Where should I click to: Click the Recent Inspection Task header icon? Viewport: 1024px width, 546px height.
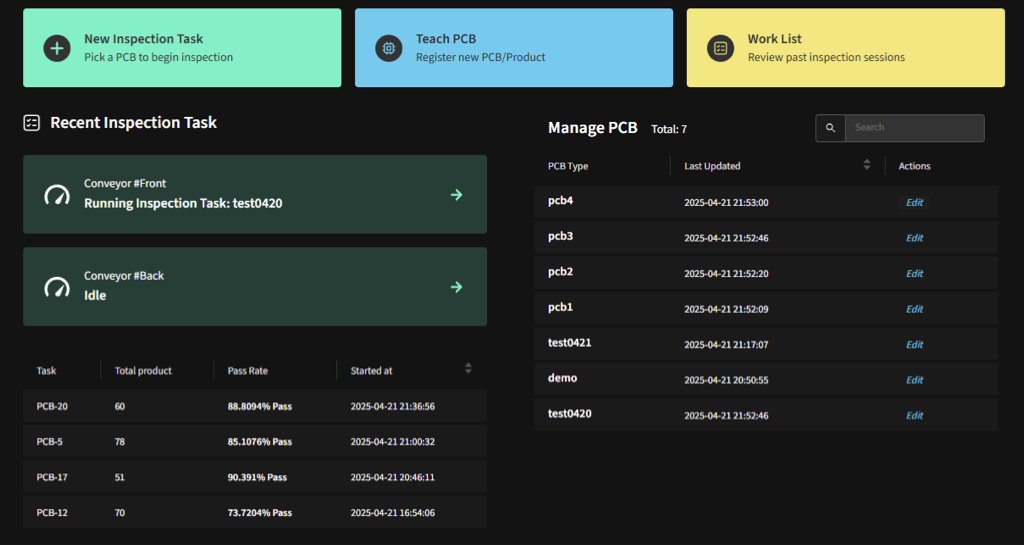point(32,123)
